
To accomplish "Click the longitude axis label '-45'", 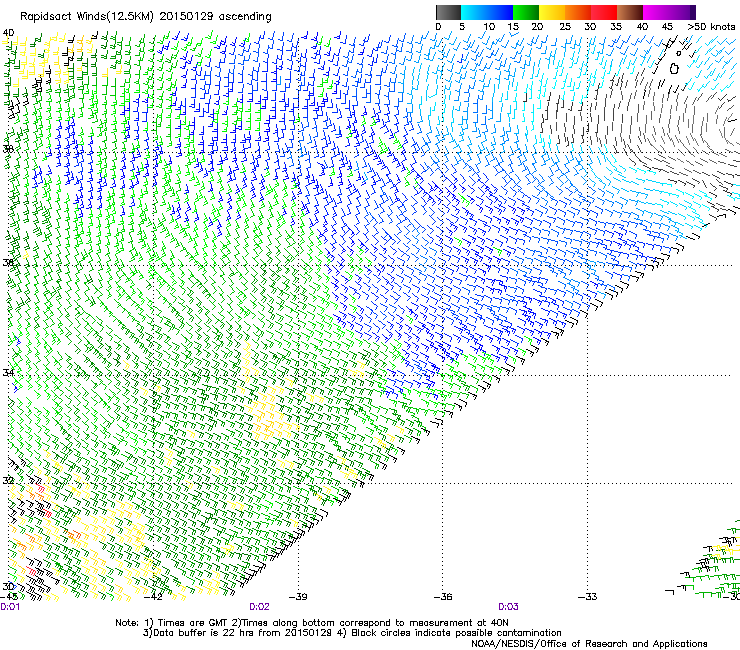I will (9, 596).
